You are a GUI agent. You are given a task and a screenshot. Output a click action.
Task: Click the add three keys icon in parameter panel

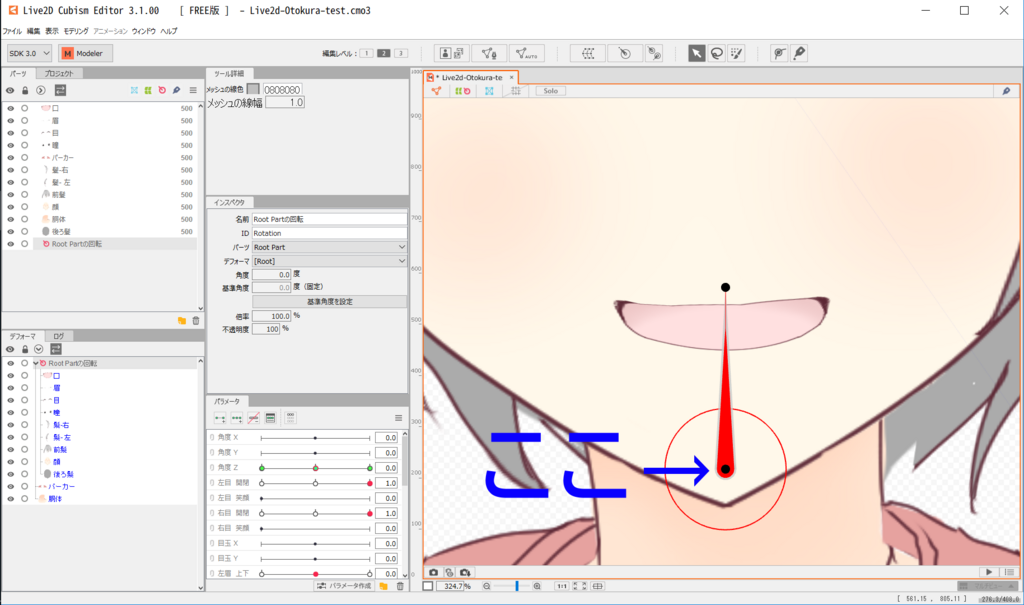point(237,418)
